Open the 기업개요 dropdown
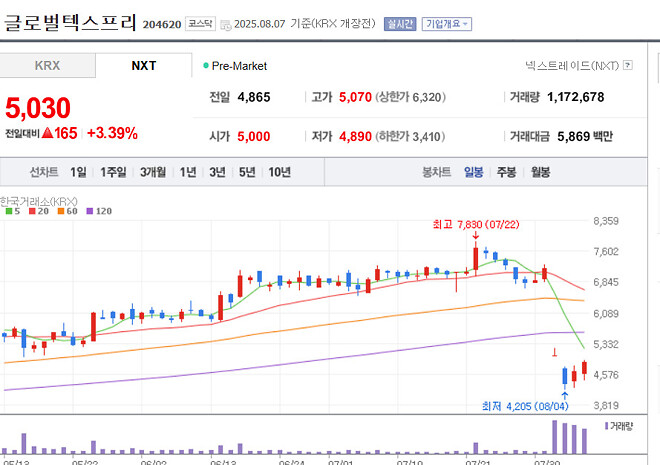This screenshot has width=660, height=465. click(x=447, y=24)
